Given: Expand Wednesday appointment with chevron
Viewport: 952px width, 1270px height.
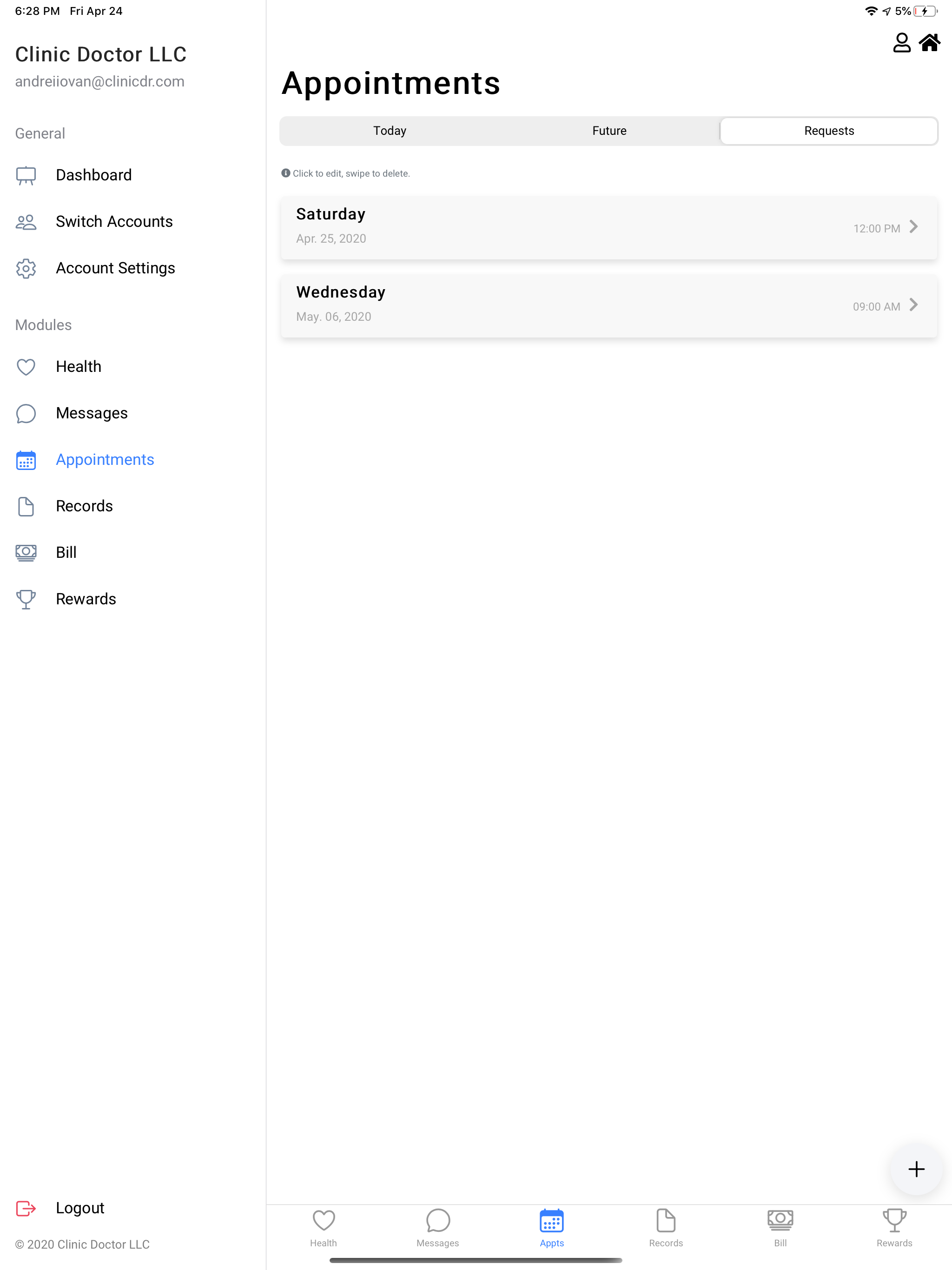Looking at the screenshot, I should 913,305.
